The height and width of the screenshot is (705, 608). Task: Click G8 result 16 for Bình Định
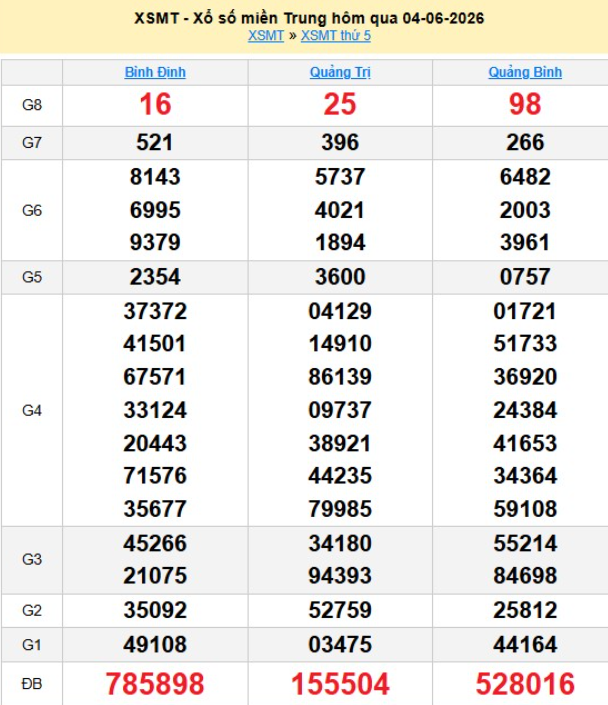[155, 104]
